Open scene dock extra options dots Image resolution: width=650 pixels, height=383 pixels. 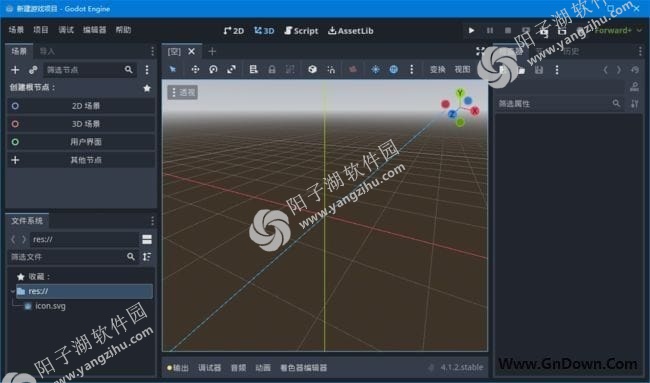pos(147,70)
